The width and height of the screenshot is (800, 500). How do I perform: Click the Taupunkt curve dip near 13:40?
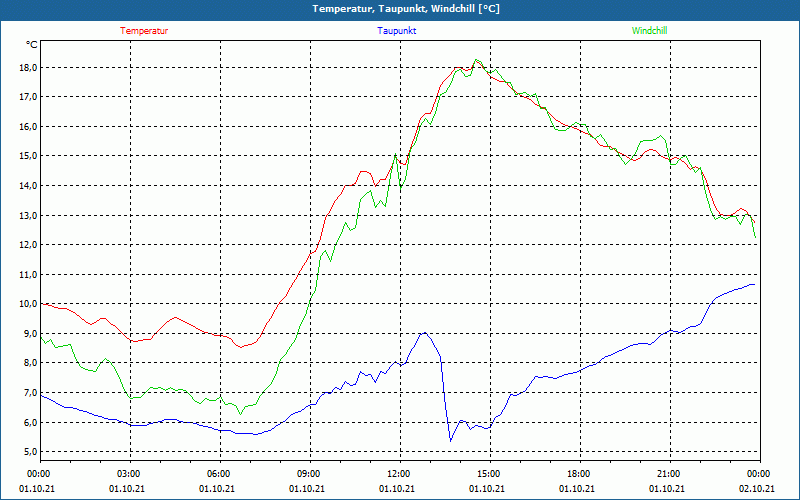pyautogui.click(x=450, y=440)
